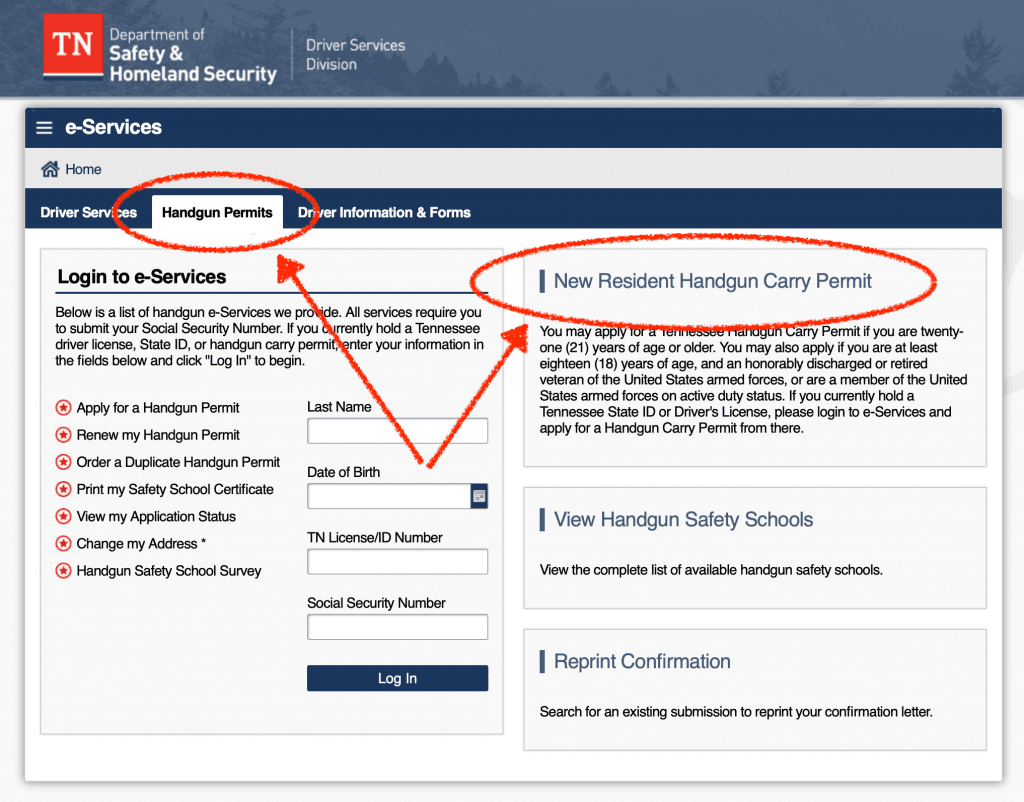1024x802 pixels.
Task: Click 'Department of Safety & Homeland Security' text
Action: (x=193, y=55)
